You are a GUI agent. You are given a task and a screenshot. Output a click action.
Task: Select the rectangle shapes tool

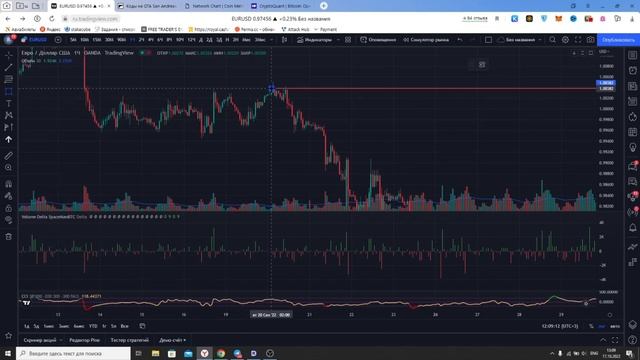click(9, 91)
